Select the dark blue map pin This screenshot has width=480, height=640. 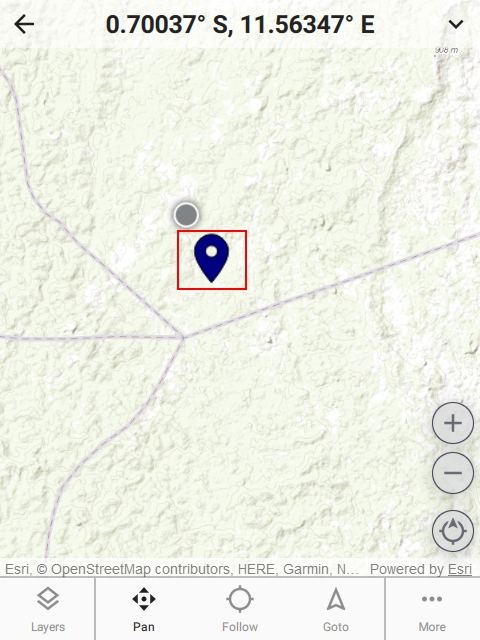(211, 258)
